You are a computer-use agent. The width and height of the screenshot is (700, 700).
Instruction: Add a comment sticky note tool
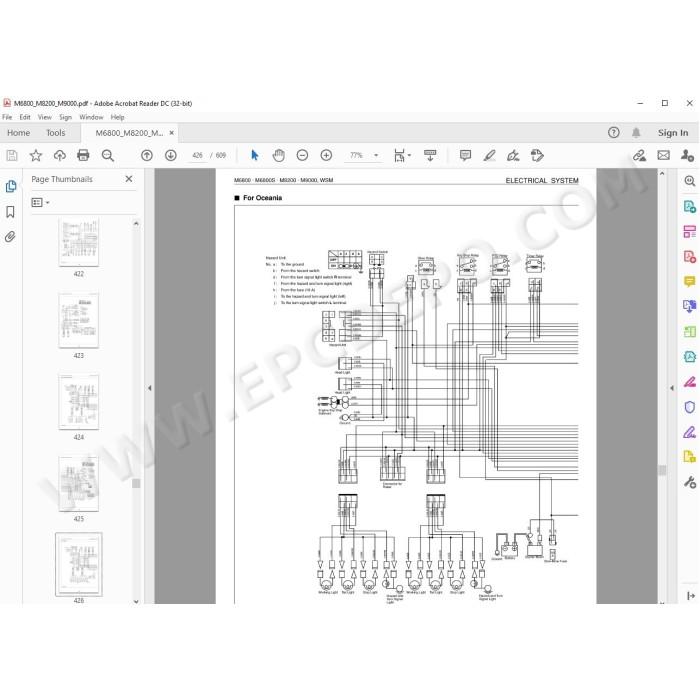(465, 155)
